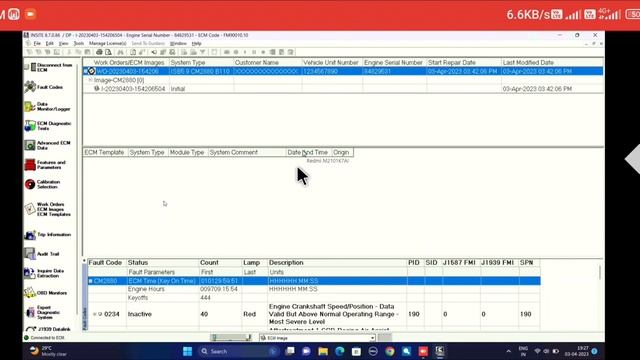
Task: Click the Inactive status of fault 0234
Action: [x=140, y=314]
